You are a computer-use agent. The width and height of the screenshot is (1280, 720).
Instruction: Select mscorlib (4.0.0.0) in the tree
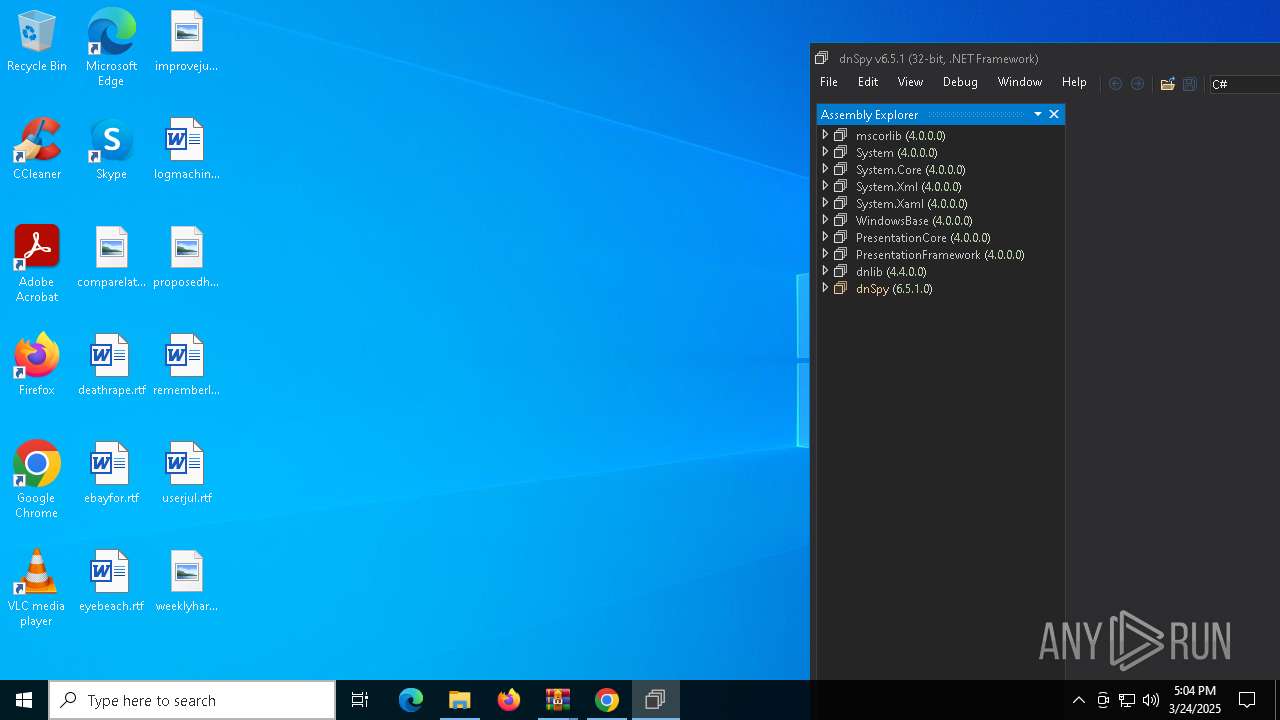coord(900,135)
